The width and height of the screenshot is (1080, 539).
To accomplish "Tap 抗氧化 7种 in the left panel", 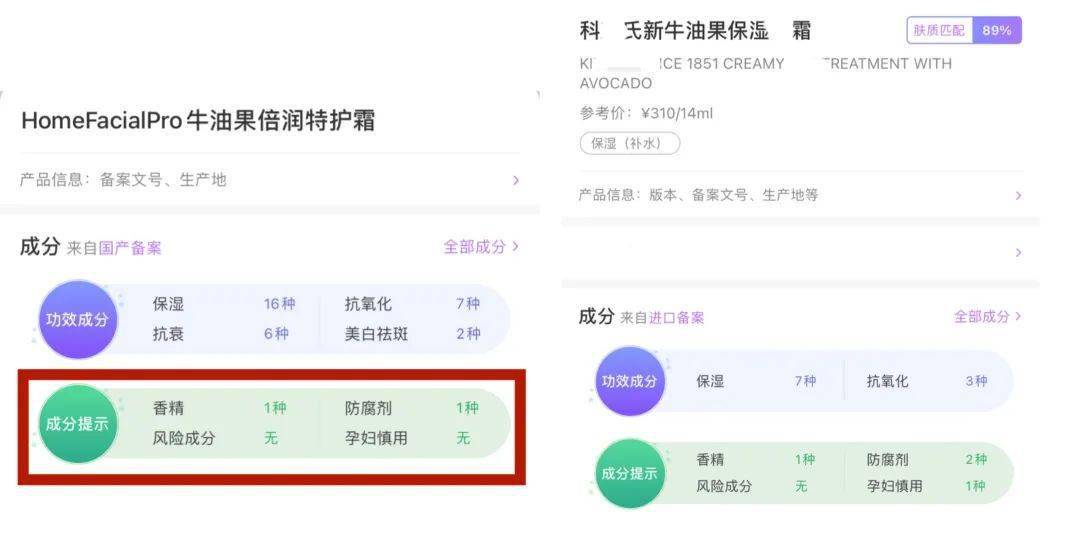I will coord(412,304).
